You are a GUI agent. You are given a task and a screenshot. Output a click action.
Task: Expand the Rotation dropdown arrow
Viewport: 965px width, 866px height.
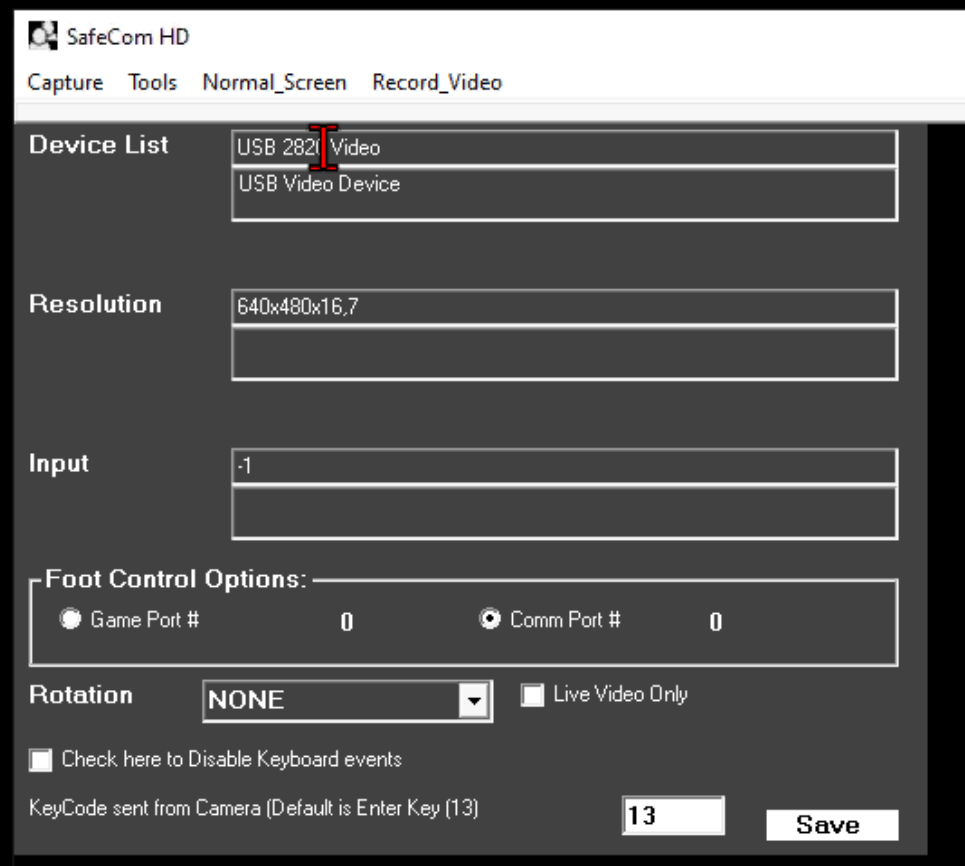(474, 700)
